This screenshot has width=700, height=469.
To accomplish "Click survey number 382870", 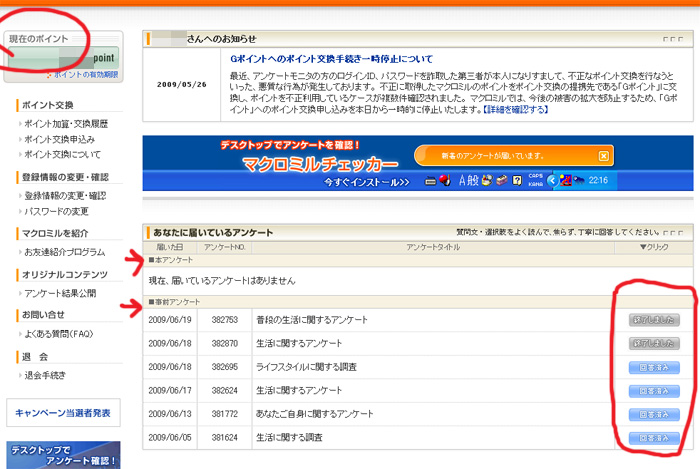I will click(x=225, y=343).
